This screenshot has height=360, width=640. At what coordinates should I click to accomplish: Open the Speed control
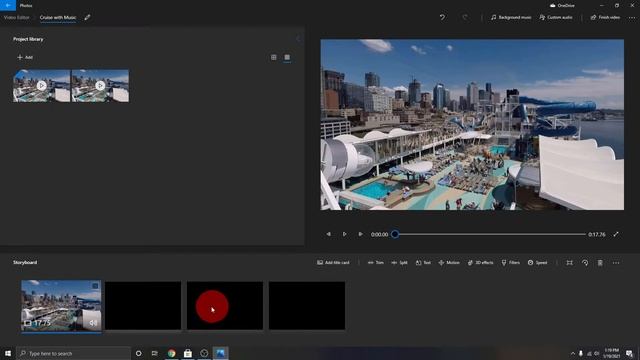[x=537, y=263]
